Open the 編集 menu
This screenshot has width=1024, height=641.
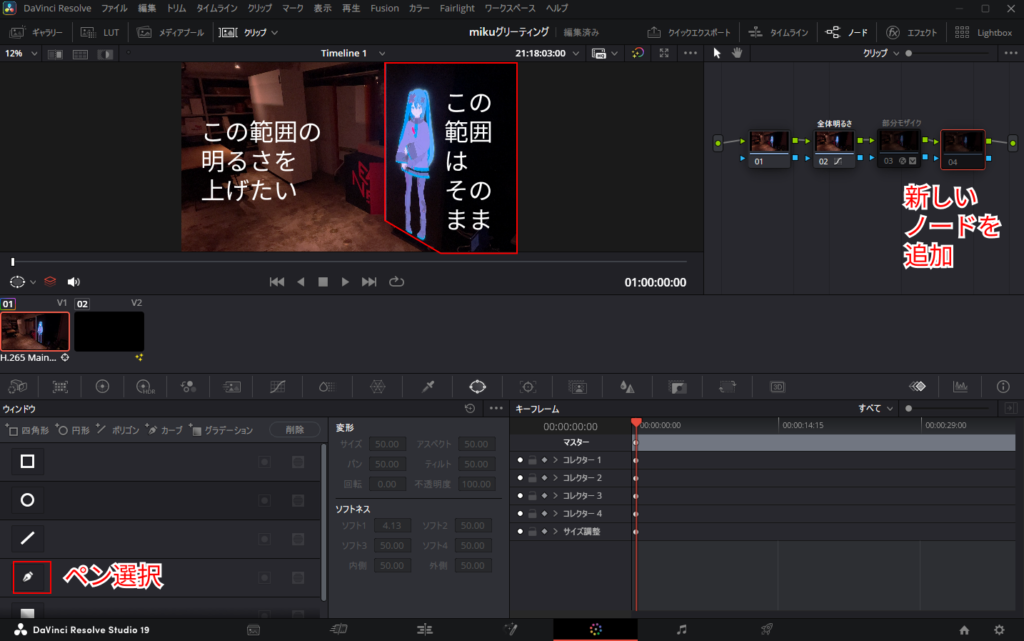pyautogui.click(x=147, y=8)
